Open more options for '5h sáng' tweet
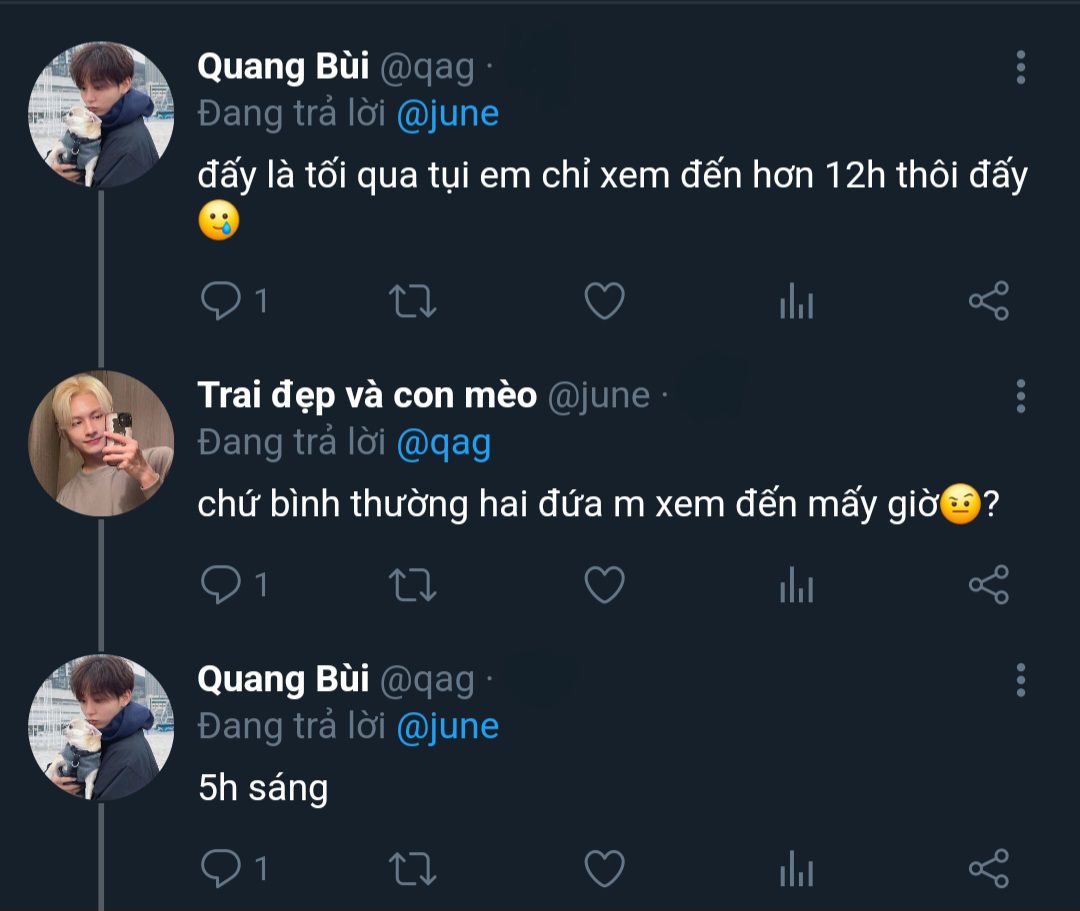 coord(1020,680)
